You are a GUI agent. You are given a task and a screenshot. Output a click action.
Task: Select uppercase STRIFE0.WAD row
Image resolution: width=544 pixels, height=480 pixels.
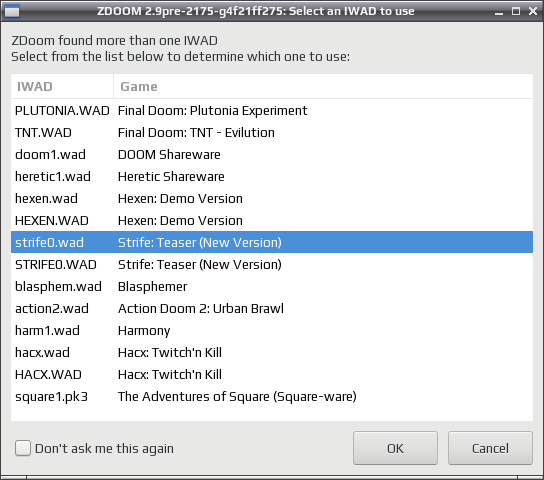tap(272, 265)
